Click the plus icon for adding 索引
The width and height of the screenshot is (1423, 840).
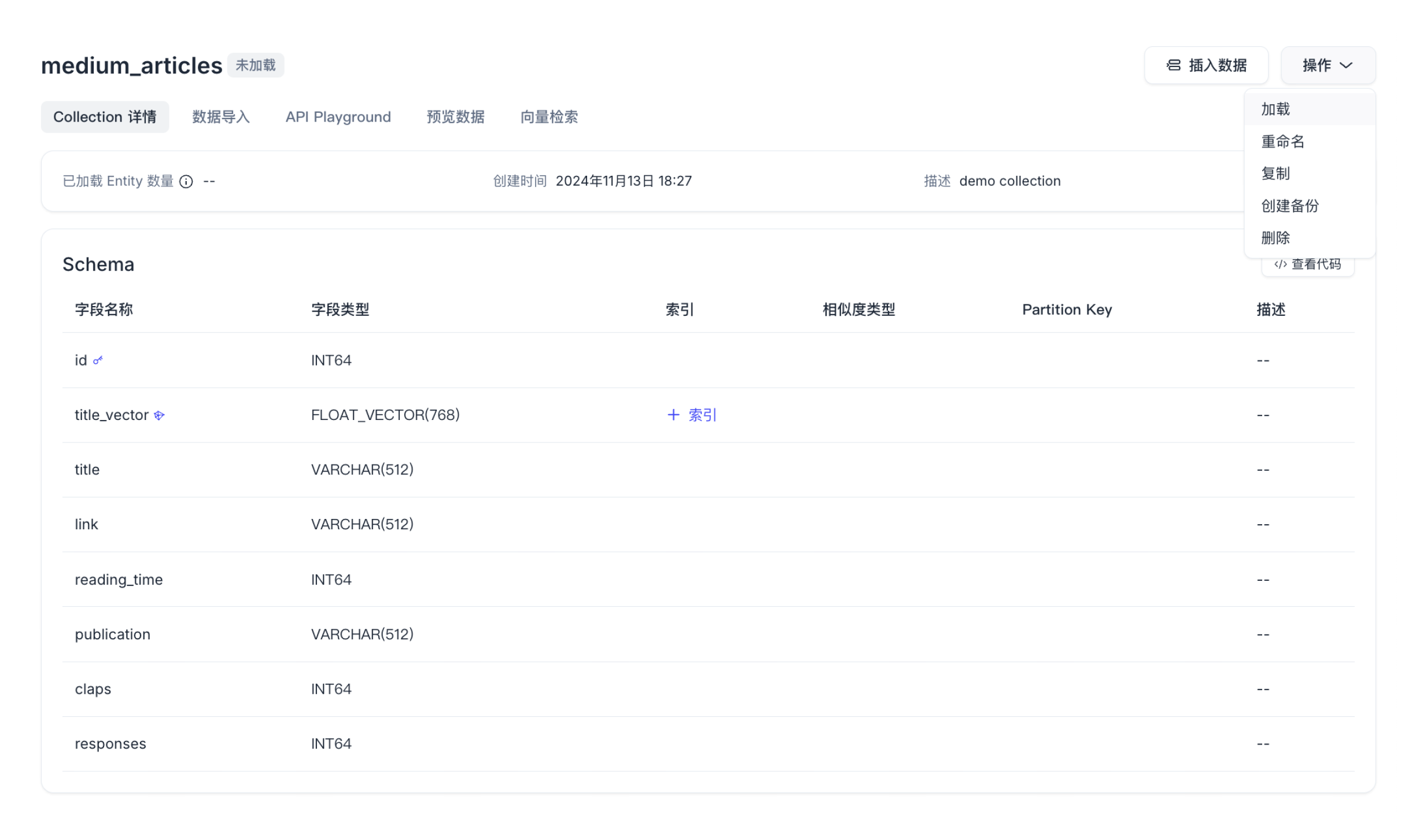[673, 415]
